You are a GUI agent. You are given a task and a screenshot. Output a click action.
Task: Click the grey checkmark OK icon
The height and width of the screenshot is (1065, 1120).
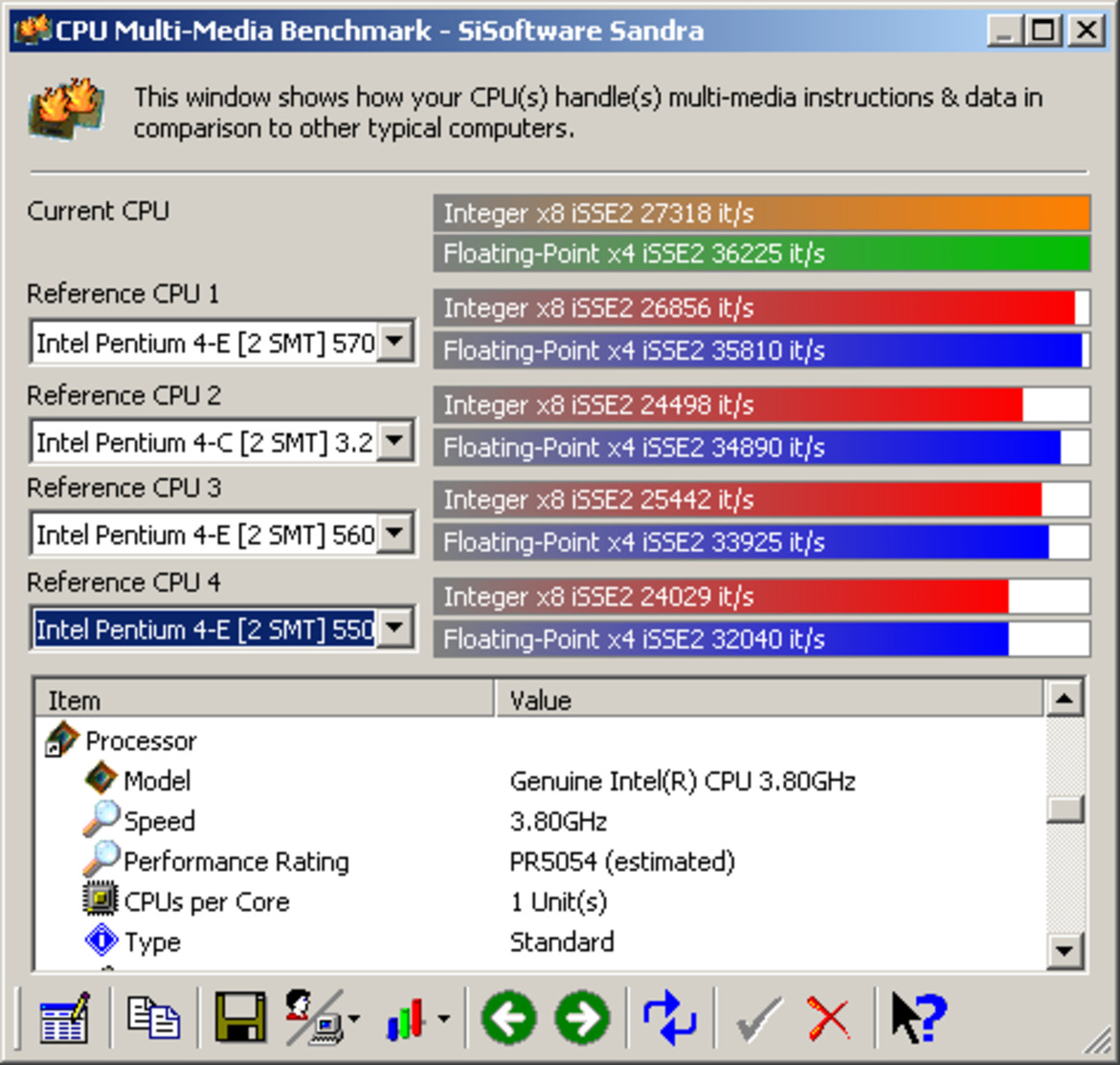coord(758,1019)
